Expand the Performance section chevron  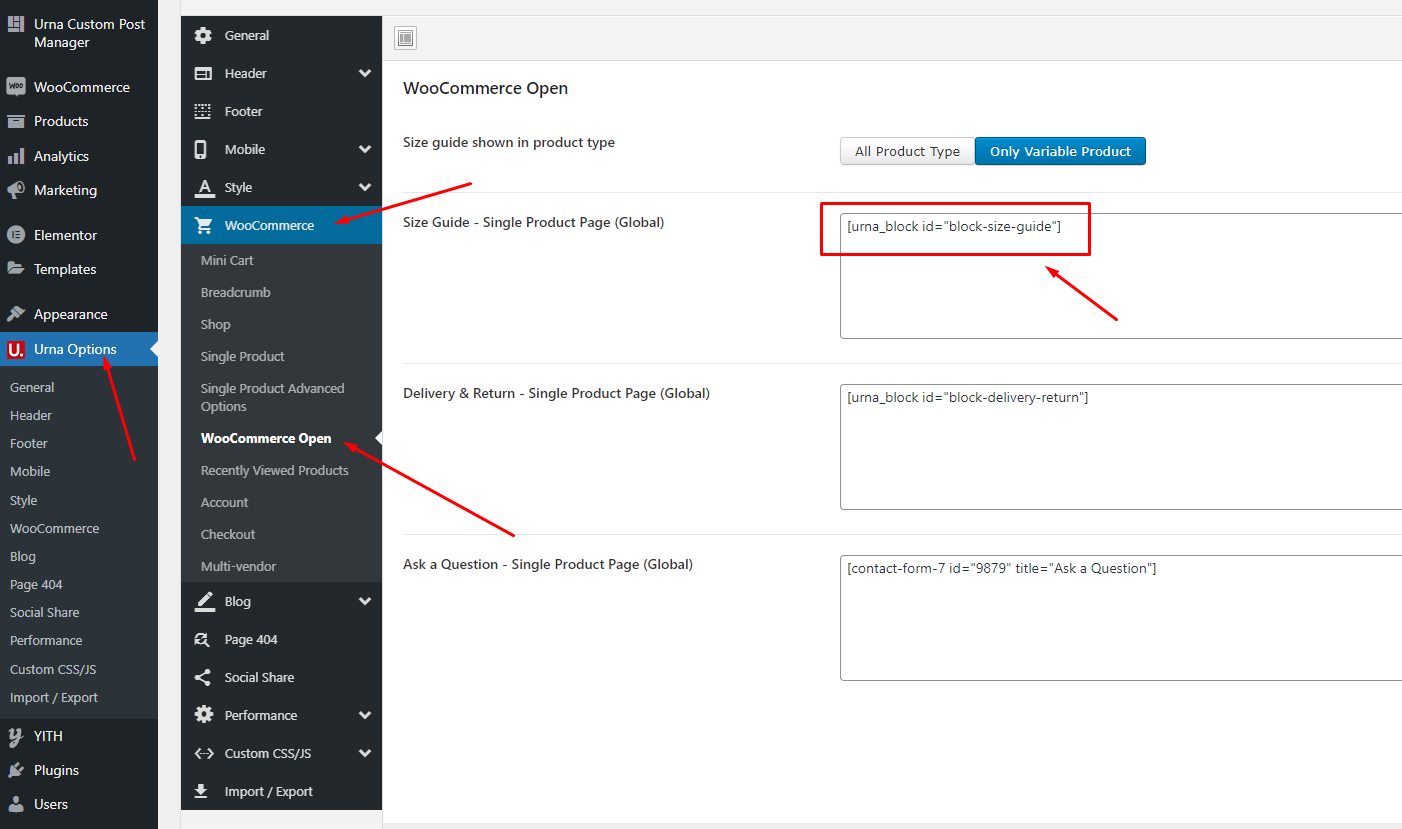pyautogui.click(x=365, y=715)
